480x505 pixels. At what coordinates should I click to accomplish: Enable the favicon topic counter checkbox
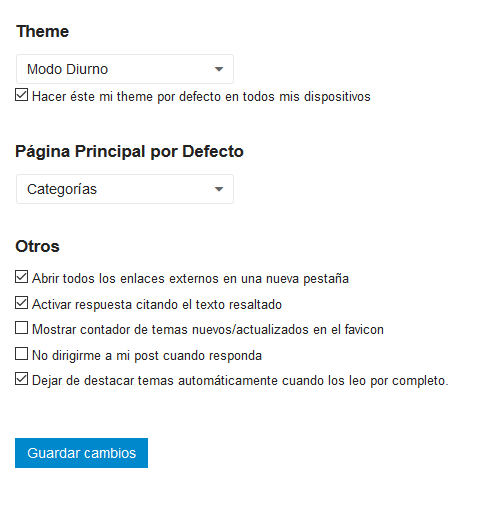[21, 328]
